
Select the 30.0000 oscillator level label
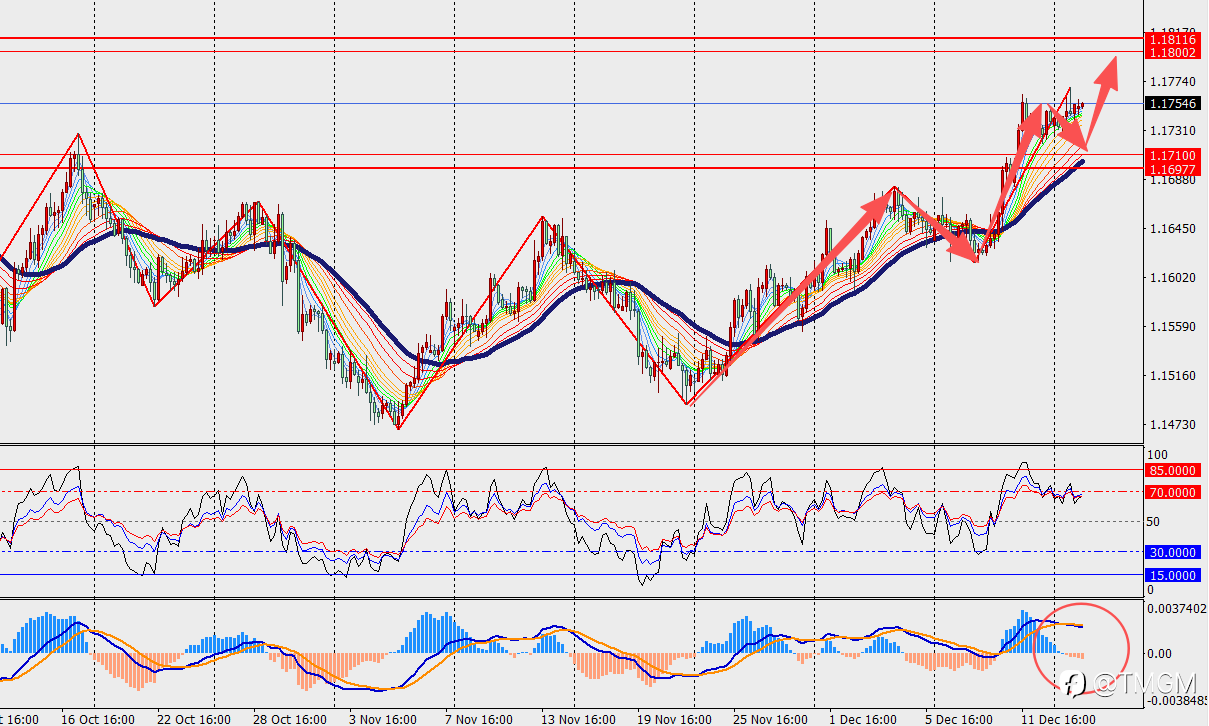tap(1173, 553)
